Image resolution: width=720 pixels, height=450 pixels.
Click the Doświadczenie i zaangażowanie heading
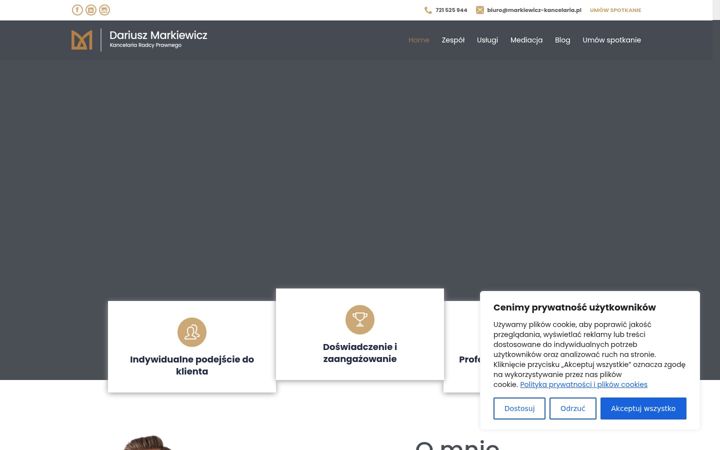360,353
